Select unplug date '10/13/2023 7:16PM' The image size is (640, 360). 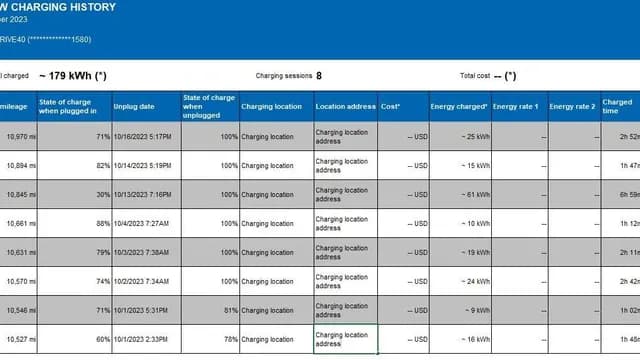click(147, 194)
